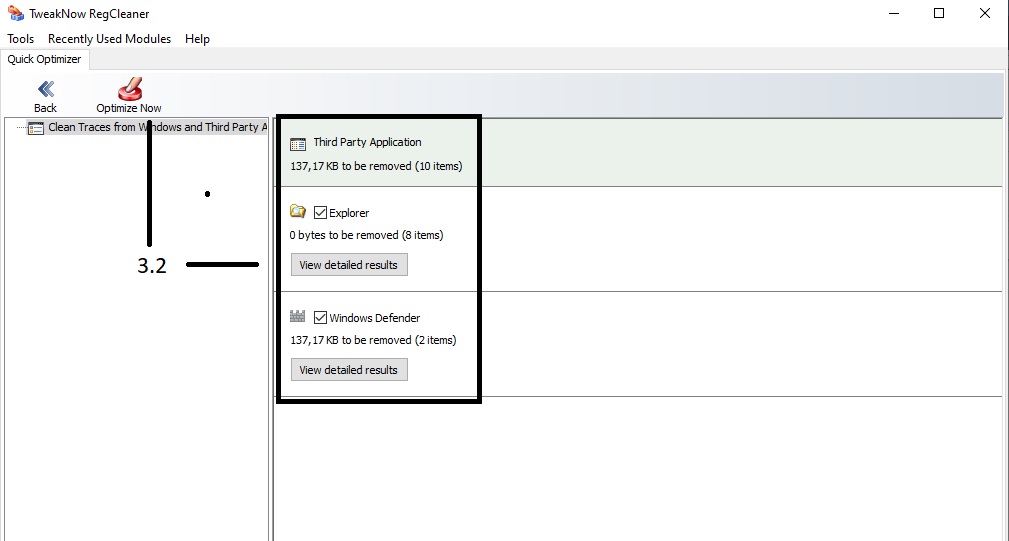The image size is (1009, 541).
Task: Click the Windows Defender castle icon
Action: point(297,316)
